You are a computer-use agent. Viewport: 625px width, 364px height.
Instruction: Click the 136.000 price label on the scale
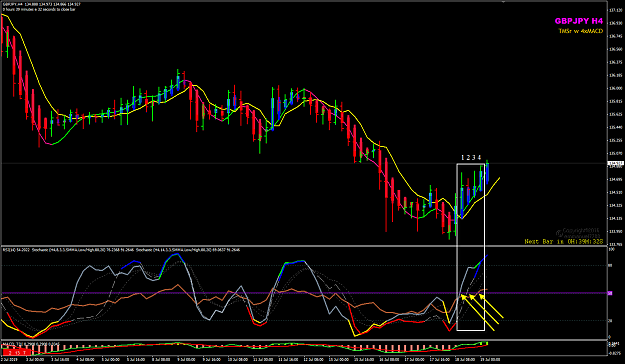pyautogui.click(x=615, y=88)
